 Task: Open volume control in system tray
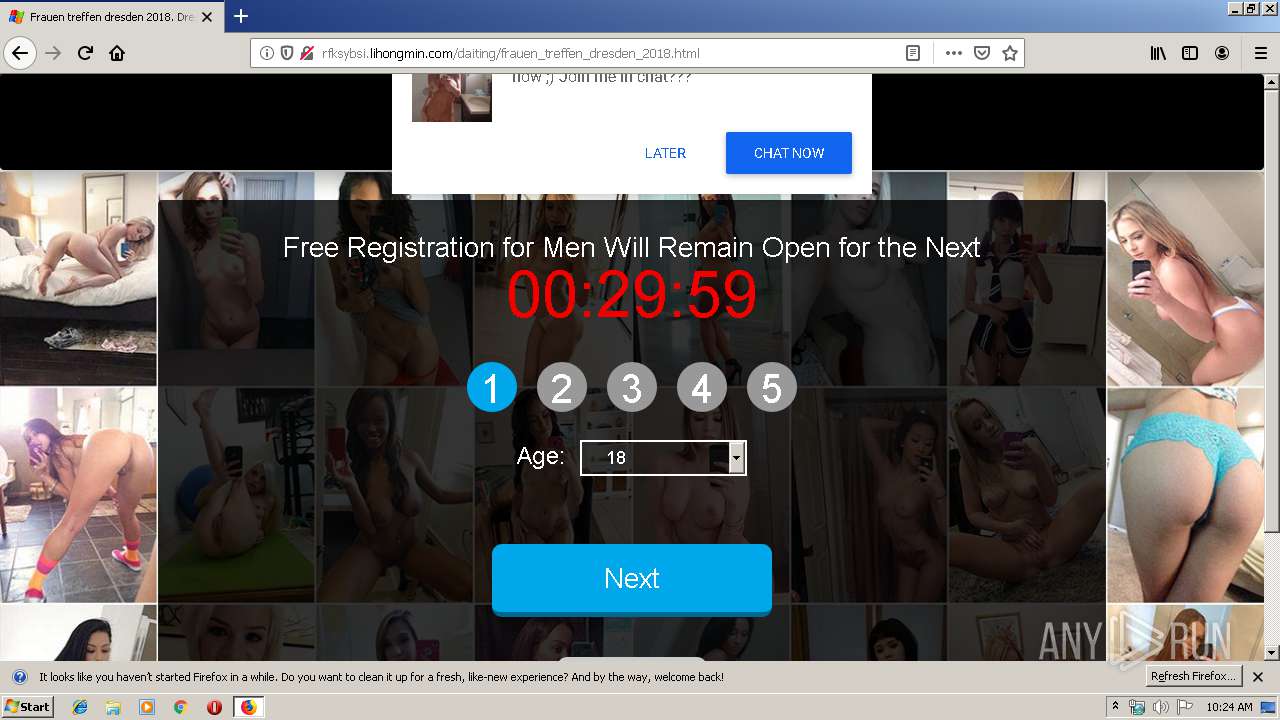tap(1160, 707)
